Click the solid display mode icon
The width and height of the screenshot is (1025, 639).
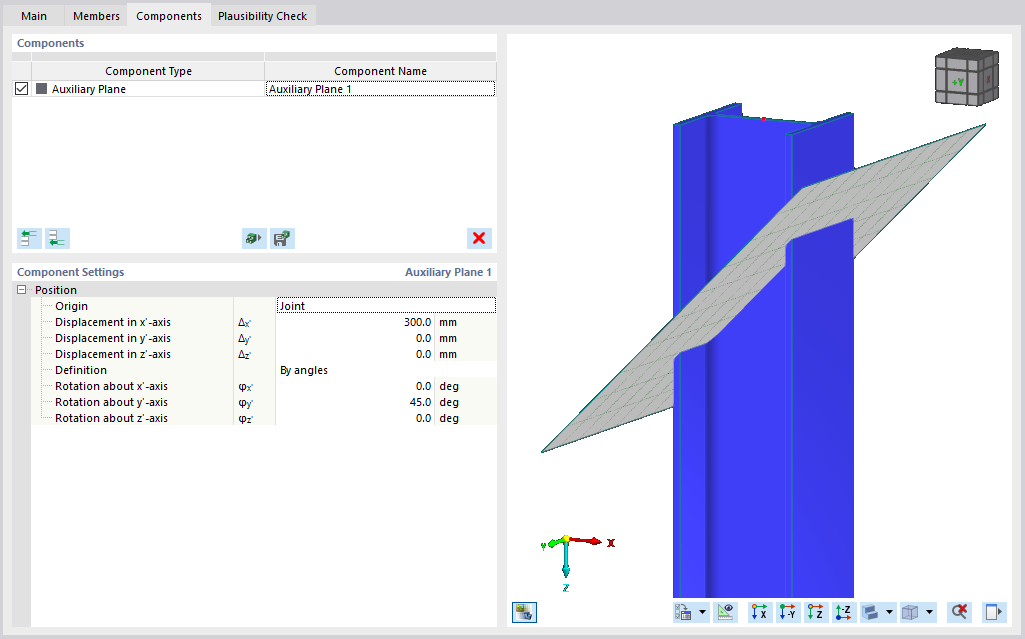[871, 612]
